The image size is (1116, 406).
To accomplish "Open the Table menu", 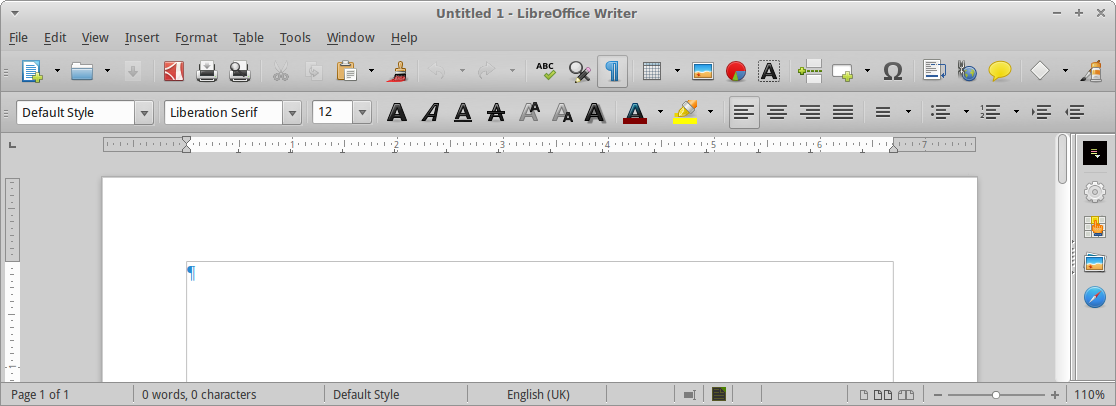I will [x=248, y=38].
